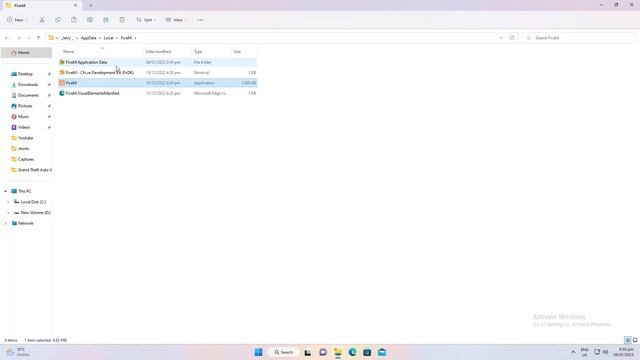This screenshot has height=360, width=640.
Task: Expand New Volume (D:) node
Action: coord(8,213)
